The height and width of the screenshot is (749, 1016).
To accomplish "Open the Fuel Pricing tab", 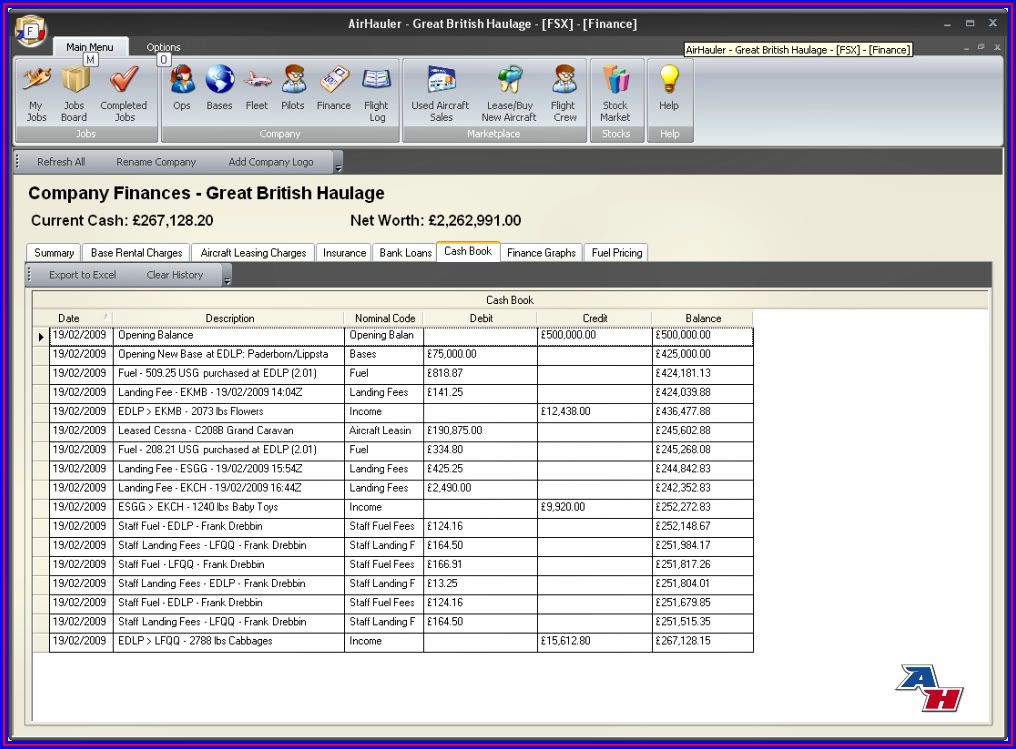I will [x=617, y=253].
